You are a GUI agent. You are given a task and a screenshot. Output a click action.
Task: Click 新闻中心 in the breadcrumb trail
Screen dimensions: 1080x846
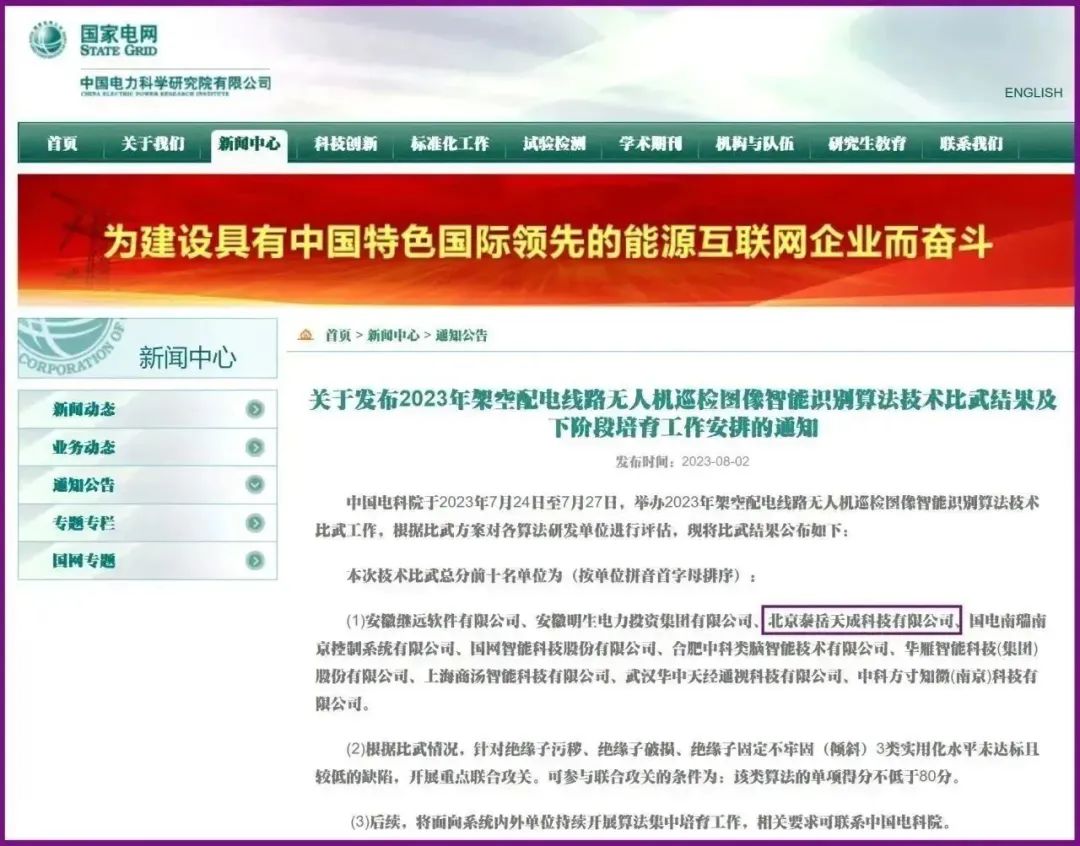(393, 336)
